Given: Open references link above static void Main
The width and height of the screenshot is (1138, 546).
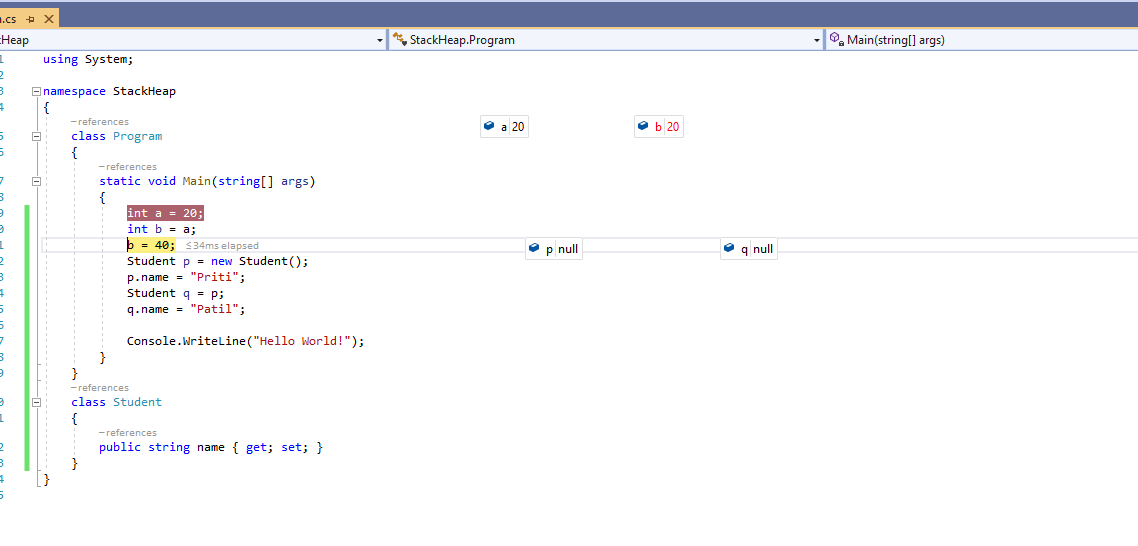Looking at the screenshot, I should point(128,167).
